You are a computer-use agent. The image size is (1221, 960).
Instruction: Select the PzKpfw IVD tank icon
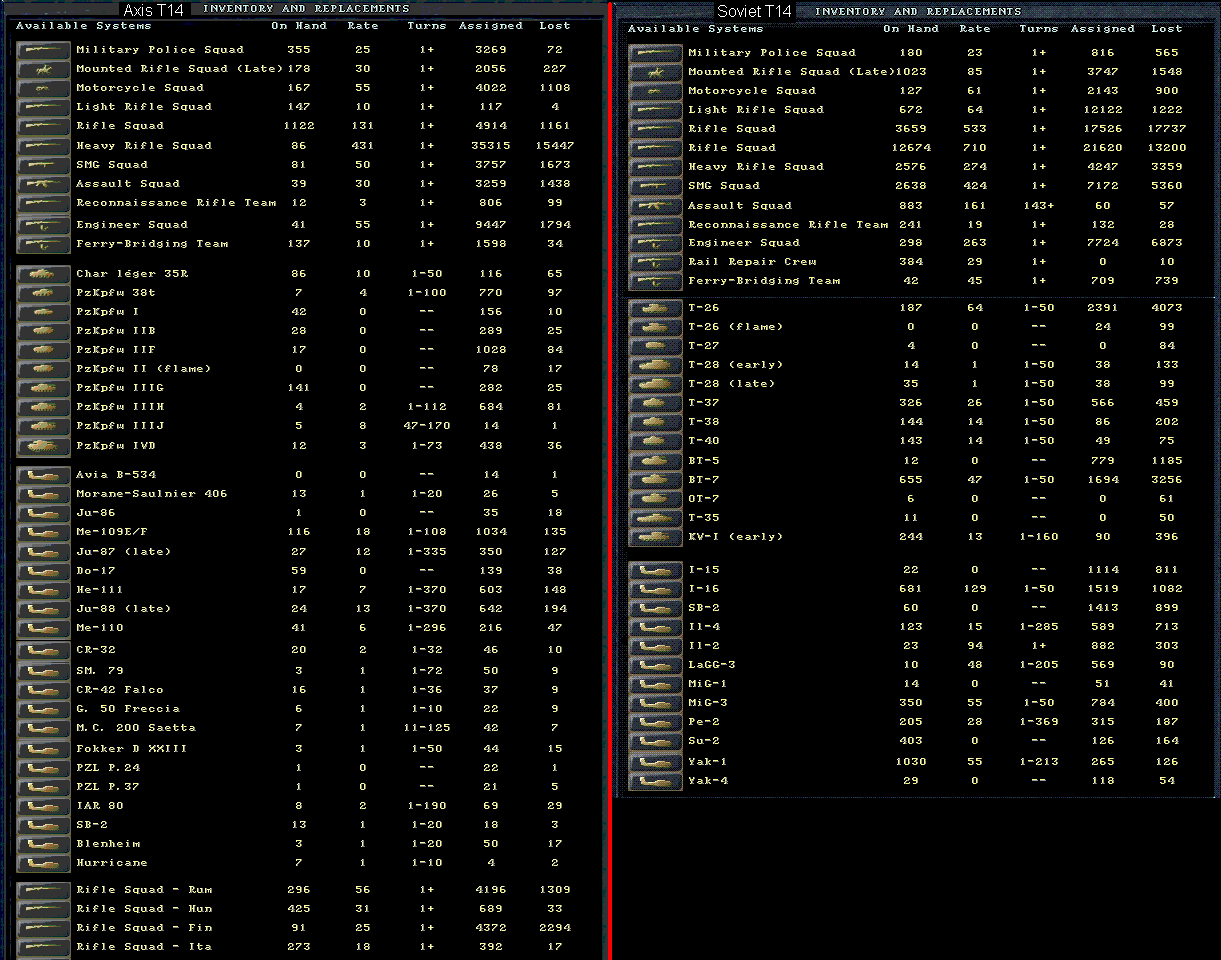(x=44, y=446)
